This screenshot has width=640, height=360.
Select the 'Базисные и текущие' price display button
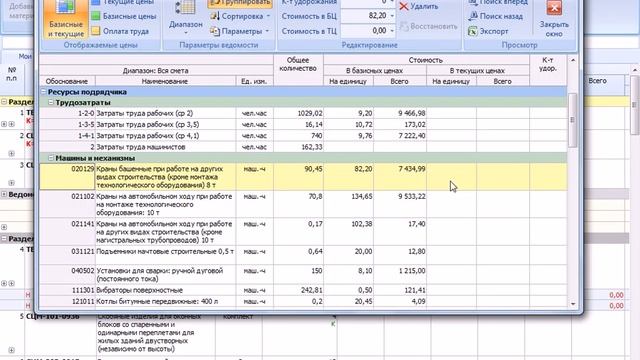coord(65,19)
